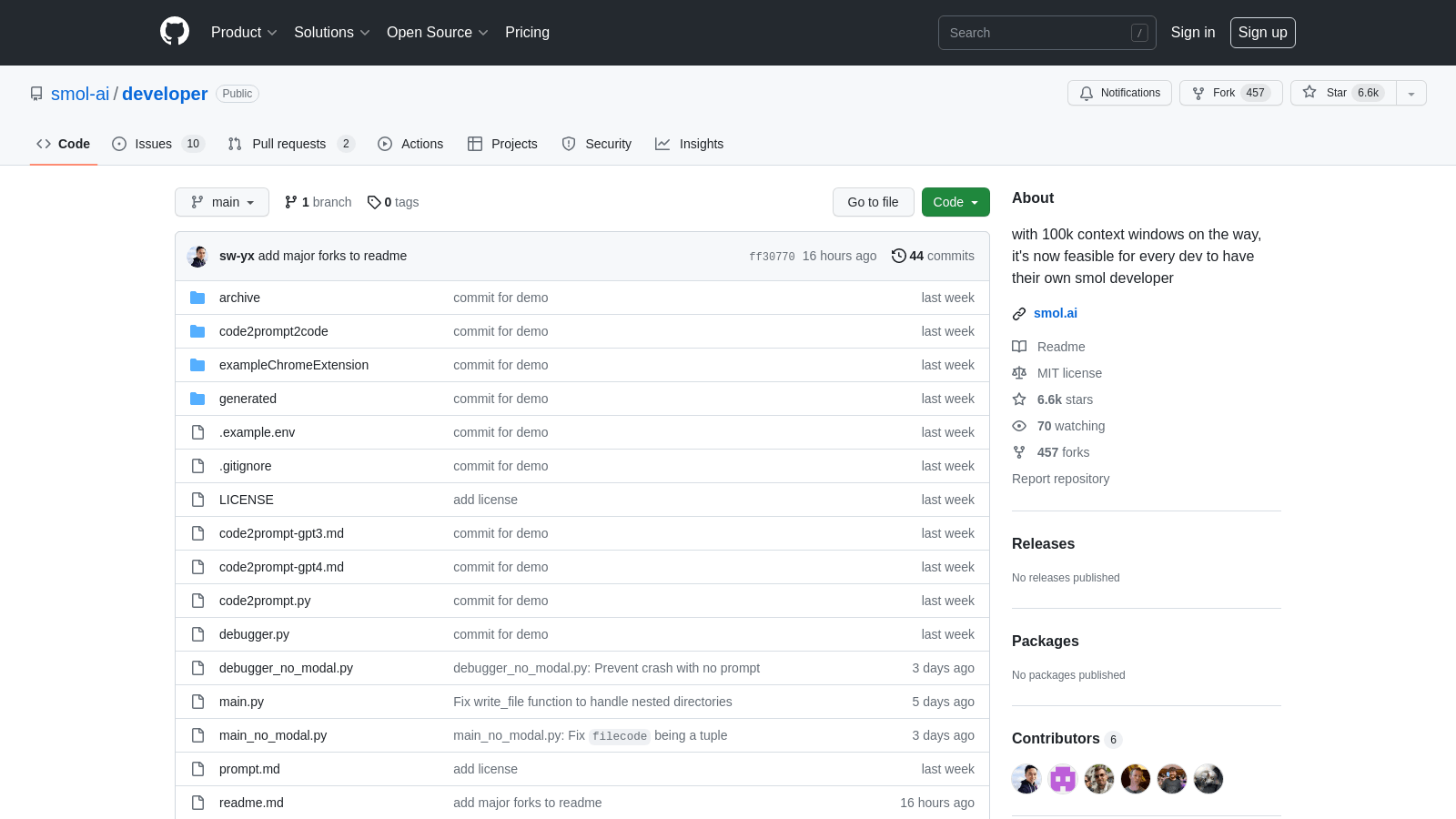
Task: Click the fork icon beside 457 forks
Action: click(x=1019, y=452)
